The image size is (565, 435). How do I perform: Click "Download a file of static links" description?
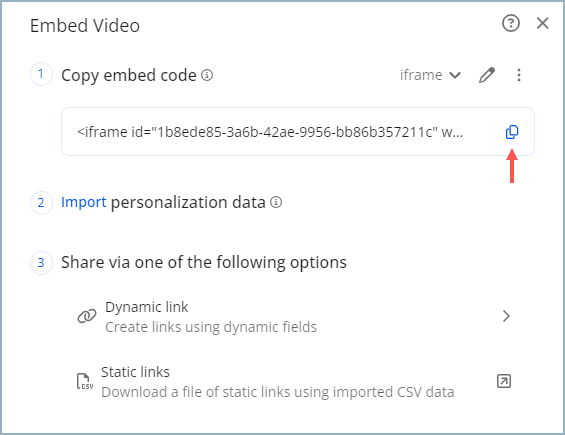[x=278, y=392]
